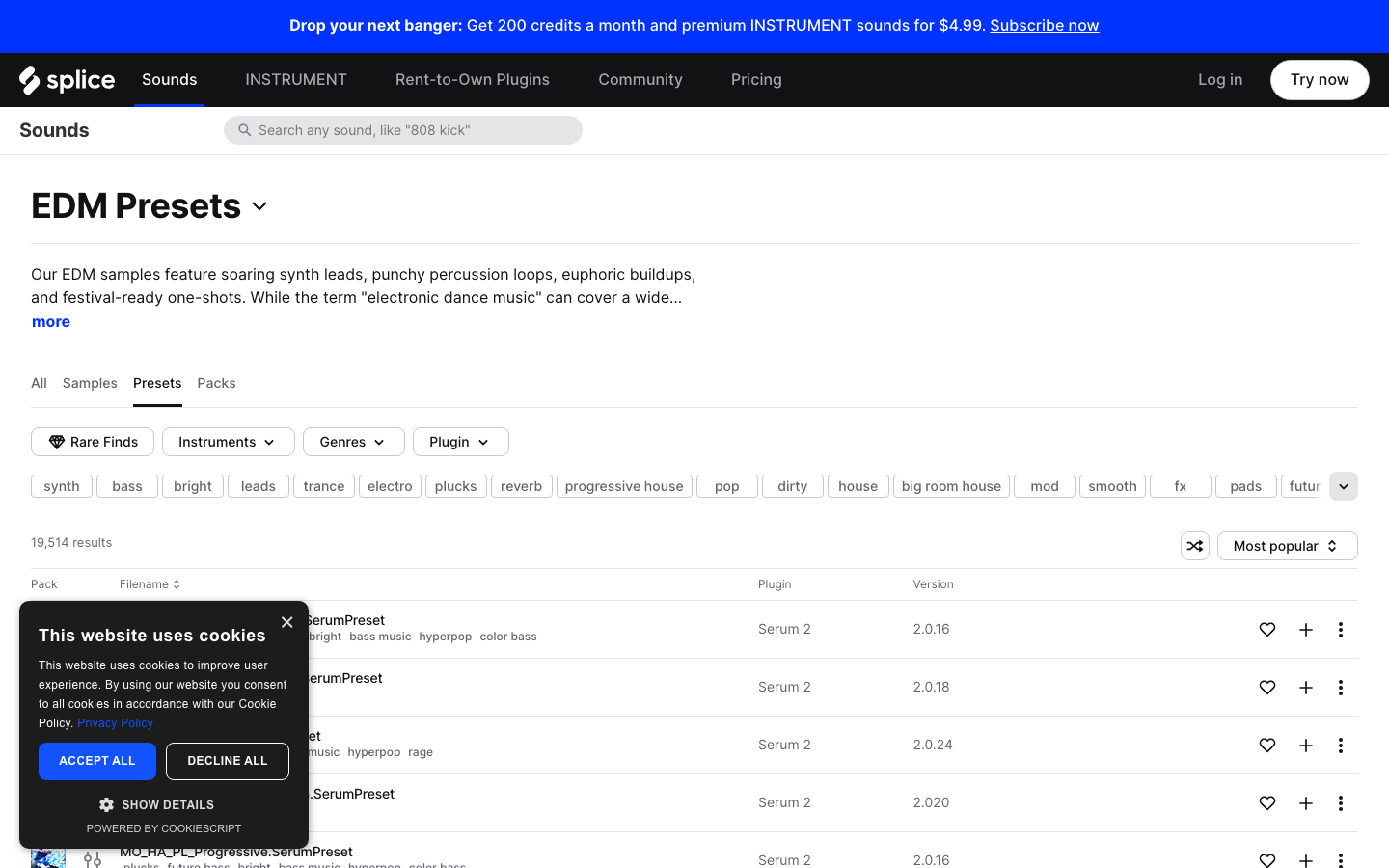Shuffle the results with the shuffle icon

[1195, 546]
